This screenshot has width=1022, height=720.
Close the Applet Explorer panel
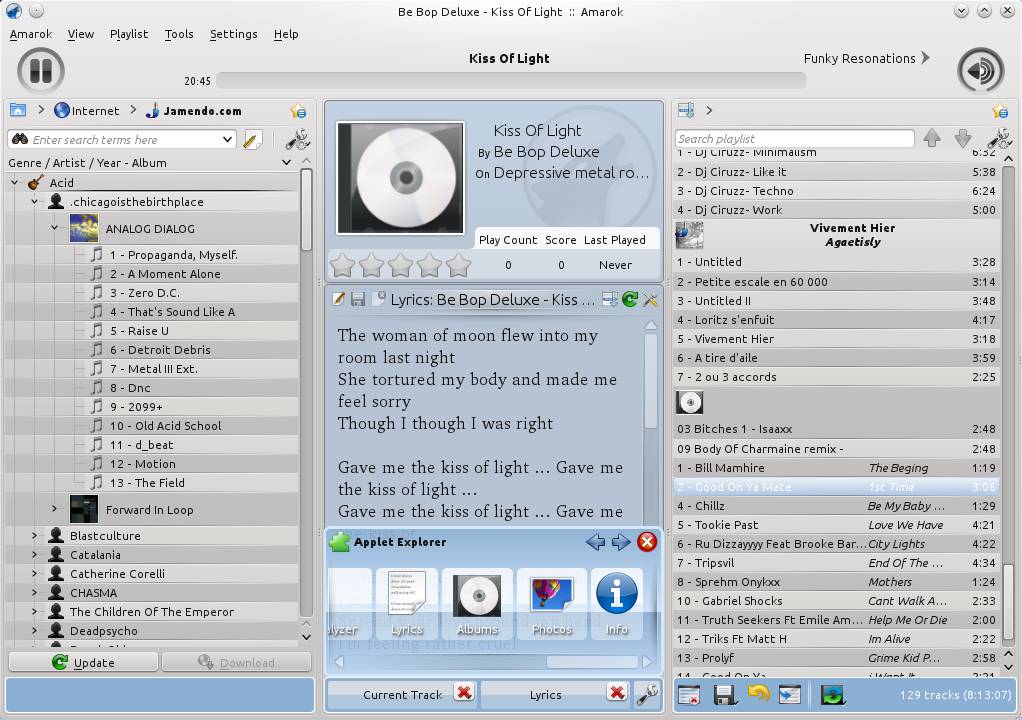click(x=647, y=542)
